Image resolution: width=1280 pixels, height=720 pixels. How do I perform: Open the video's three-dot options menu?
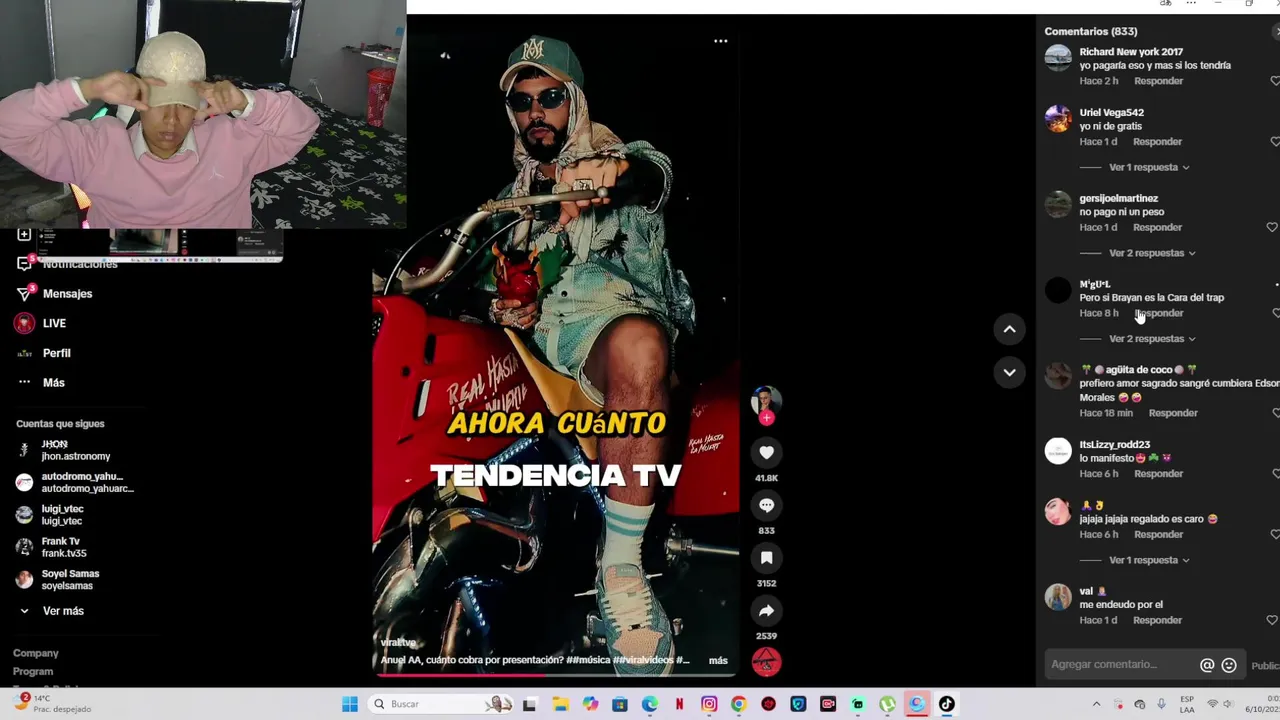pos(720,41)
